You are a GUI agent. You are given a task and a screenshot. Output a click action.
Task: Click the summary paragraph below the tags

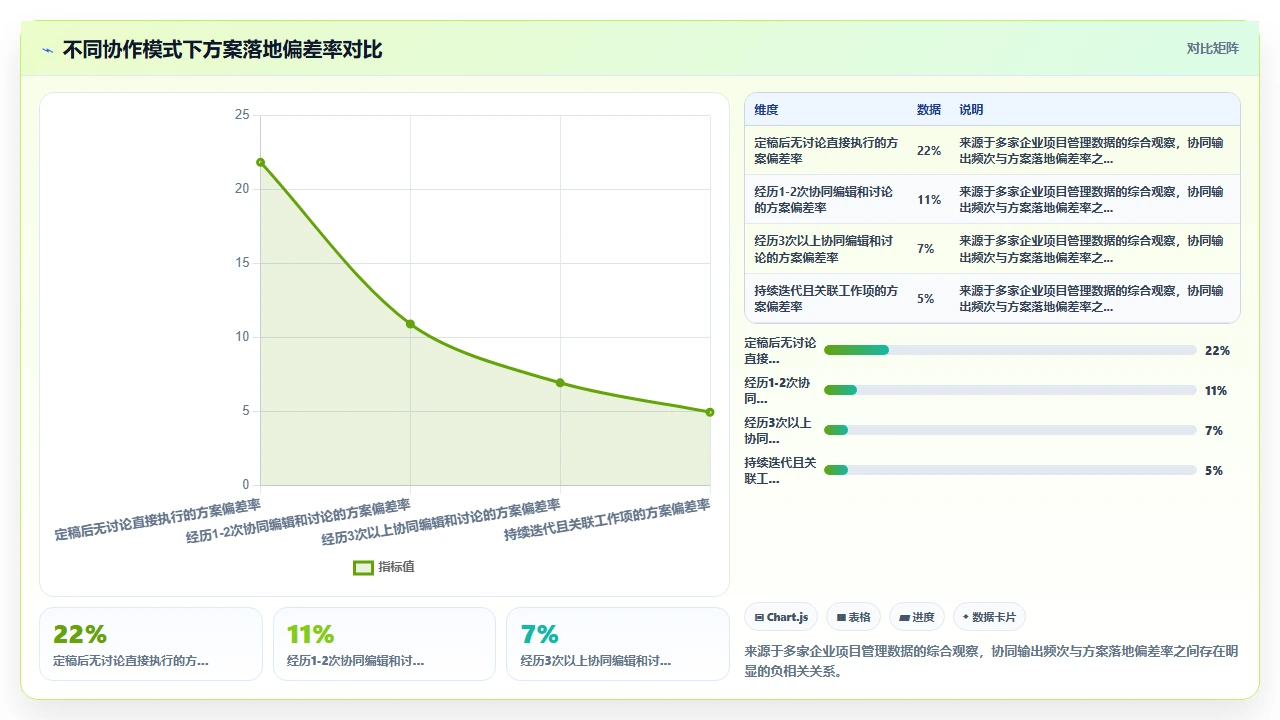pos(992,661)
